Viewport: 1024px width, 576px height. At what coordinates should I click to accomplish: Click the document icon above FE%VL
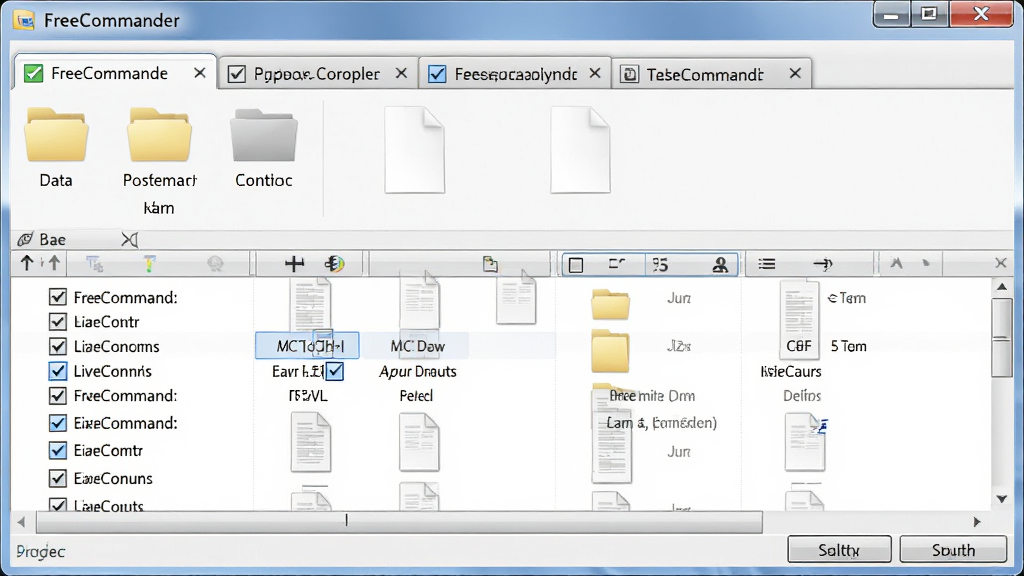coord(311,441)
